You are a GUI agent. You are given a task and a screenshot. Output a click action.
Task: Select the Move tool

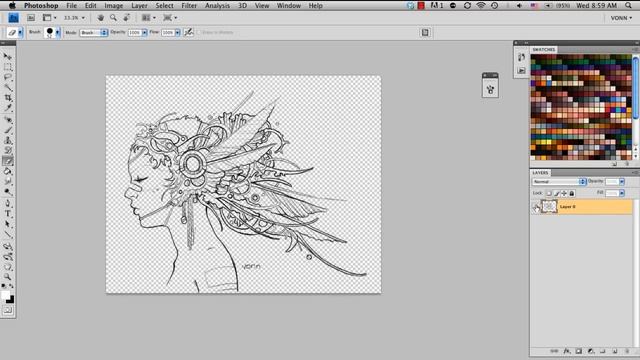coord(7,56)
